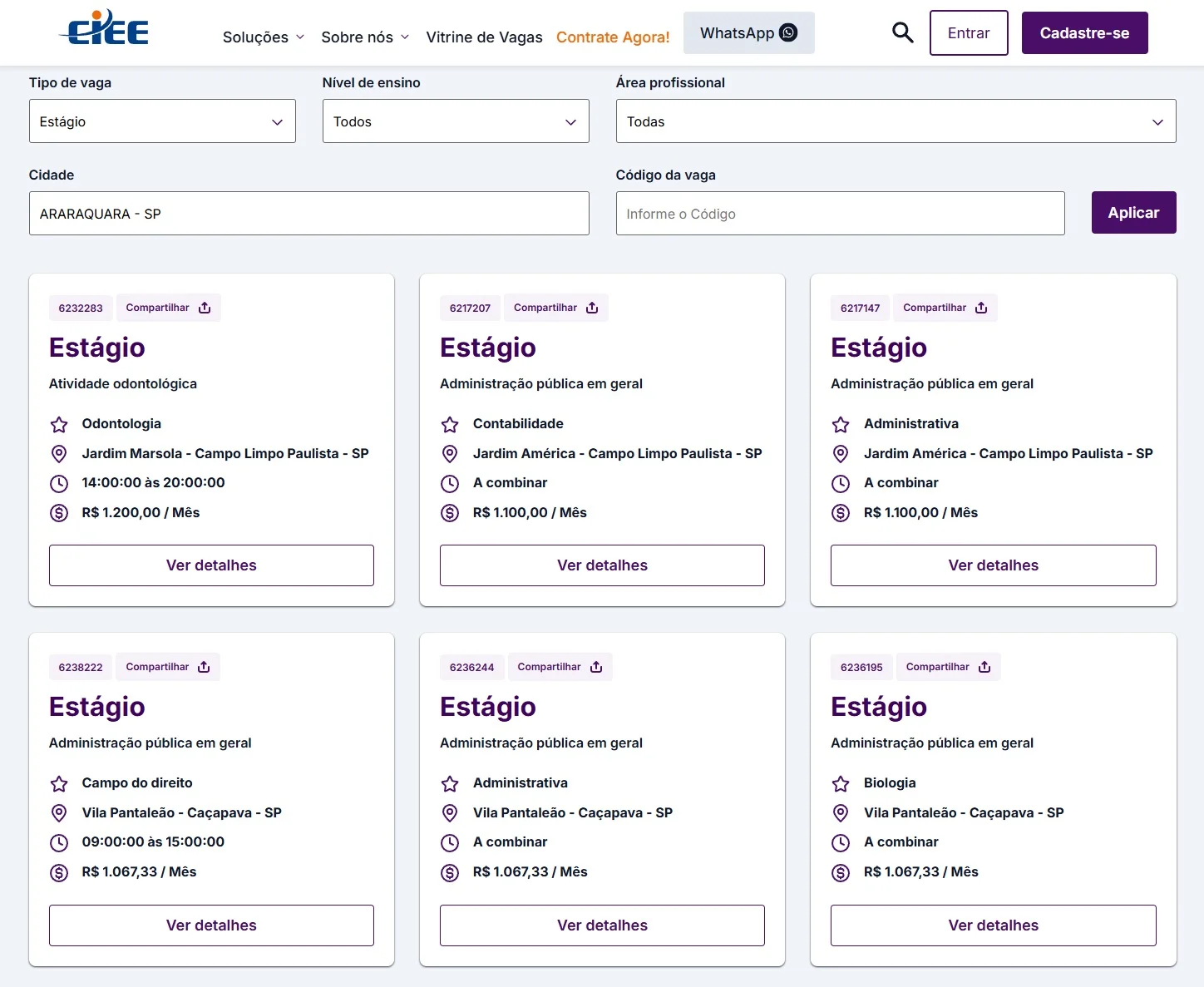Click location pin for Jardim Marsola
1204x987 pixels.
coord(59,454)
